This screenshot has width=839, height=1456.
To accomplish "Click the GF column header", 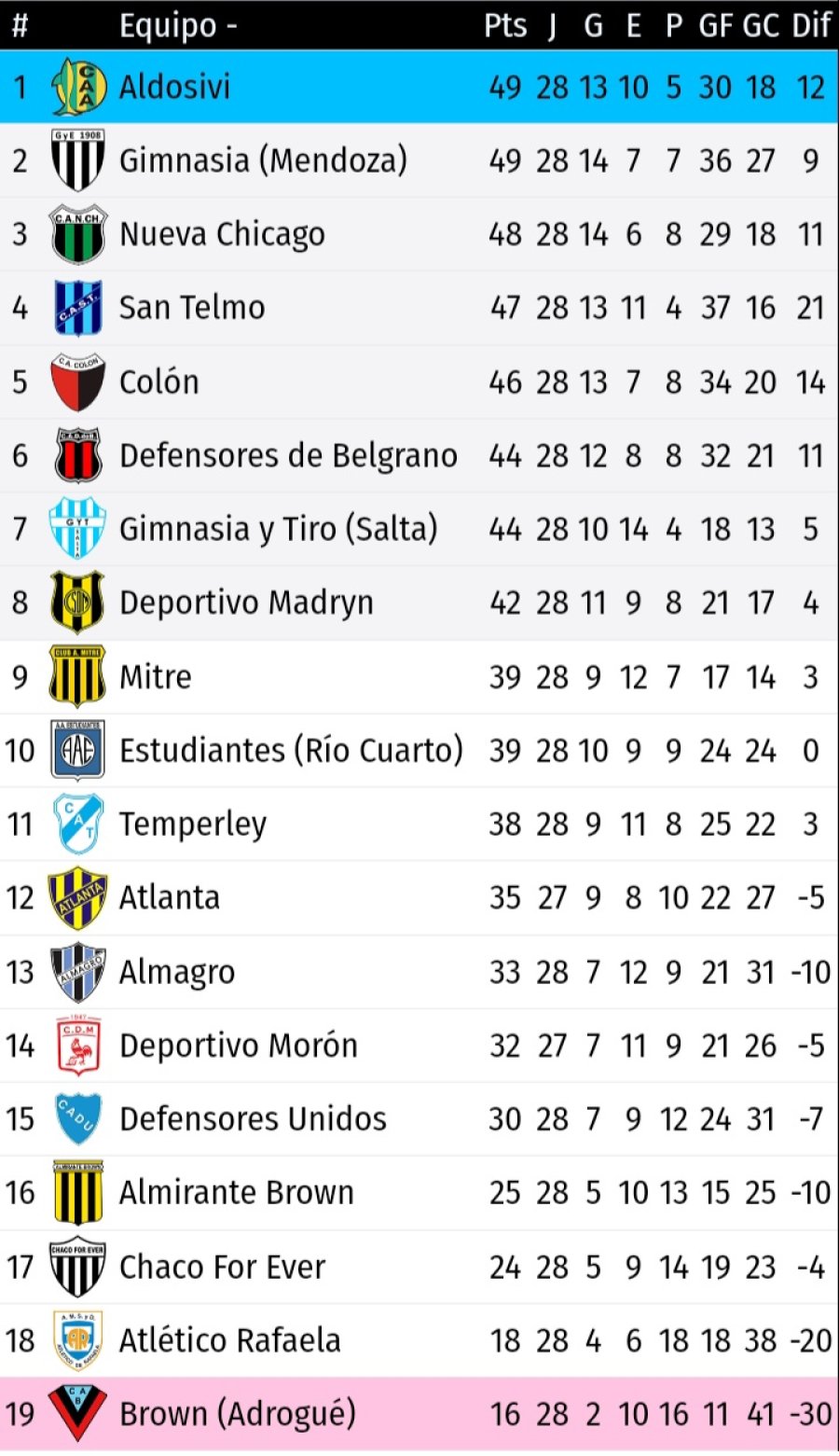I will [715, 26].
